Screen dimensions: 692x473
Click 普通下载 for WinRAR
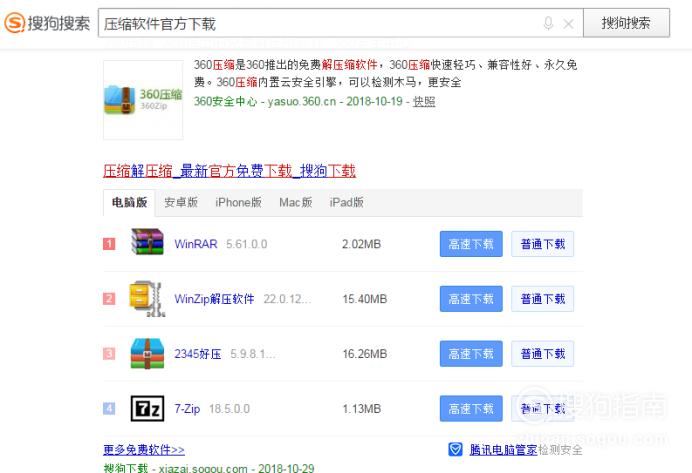[x=542, y=244]
